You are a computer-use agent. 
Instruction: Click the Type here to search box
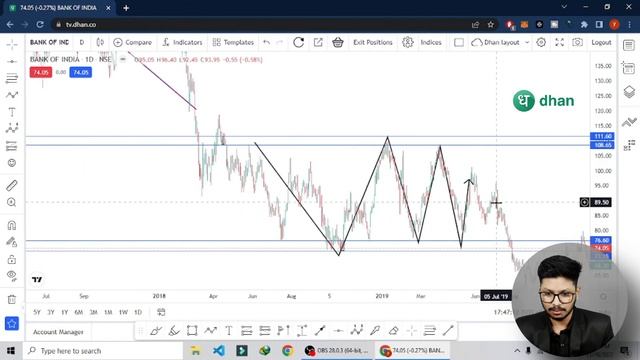tap(103, 351)
